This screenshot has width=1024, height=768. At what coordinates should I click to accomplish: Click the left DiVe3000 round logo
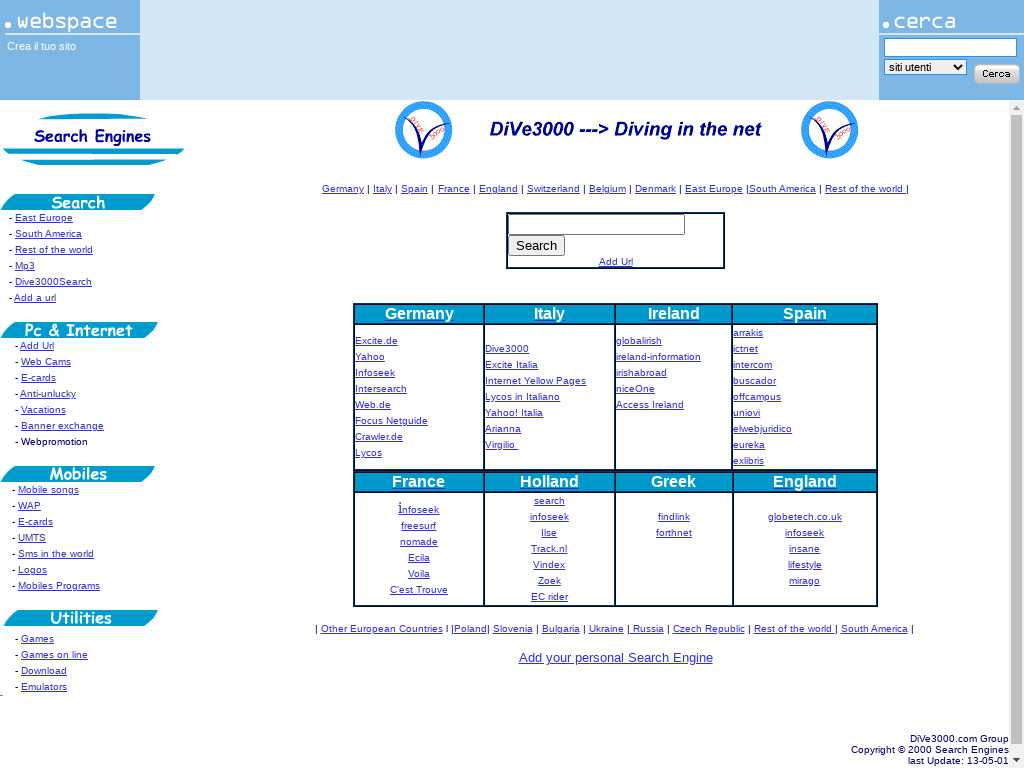[424, 130]
